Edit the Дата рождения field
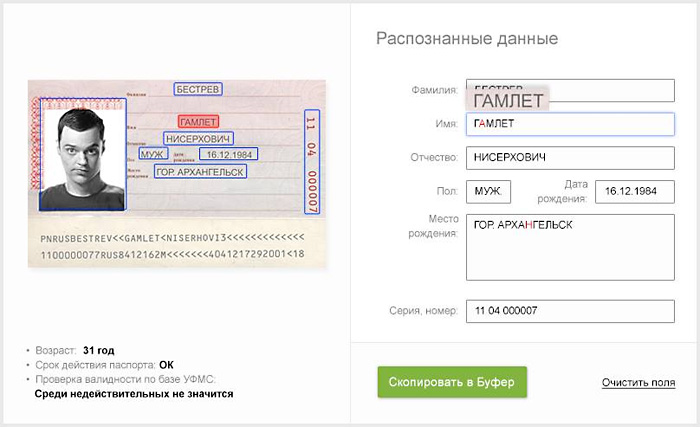Viewport: 700px width, 427px height. 634,191
